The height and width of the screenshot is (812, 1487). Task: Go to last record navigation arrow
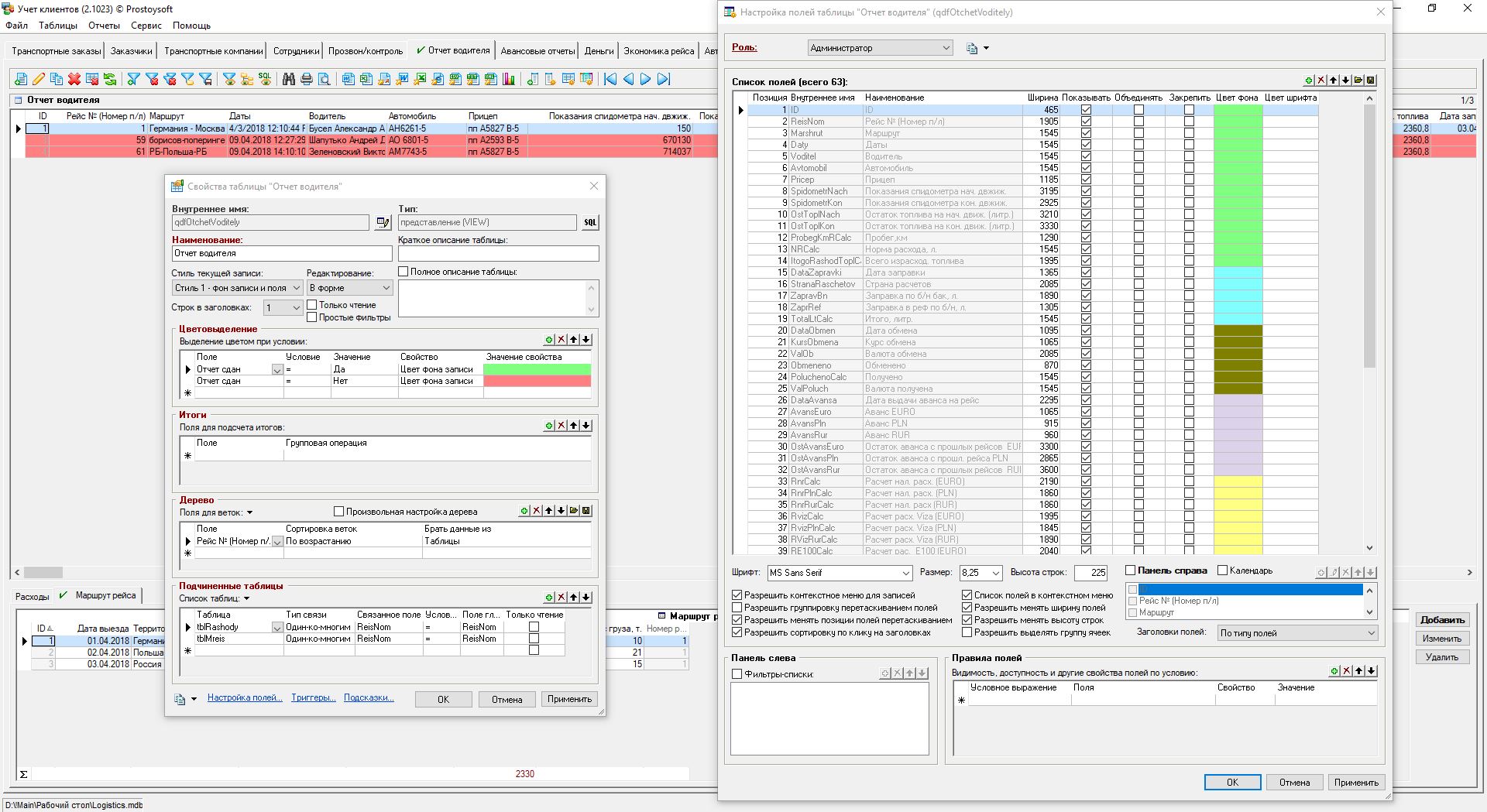(664, 79)
